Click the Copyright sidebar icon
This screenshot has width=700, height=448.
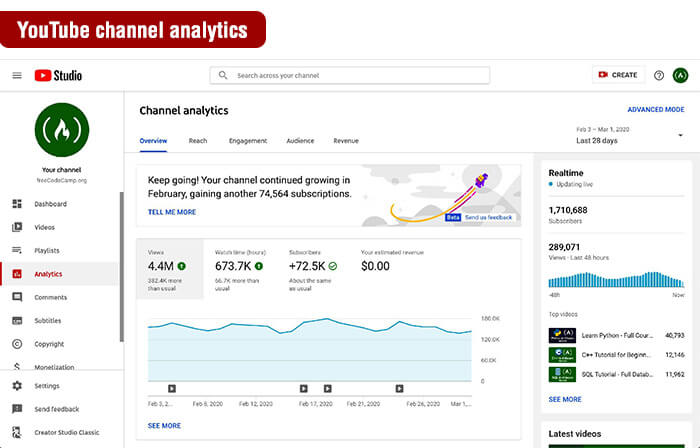click(17, 344)
